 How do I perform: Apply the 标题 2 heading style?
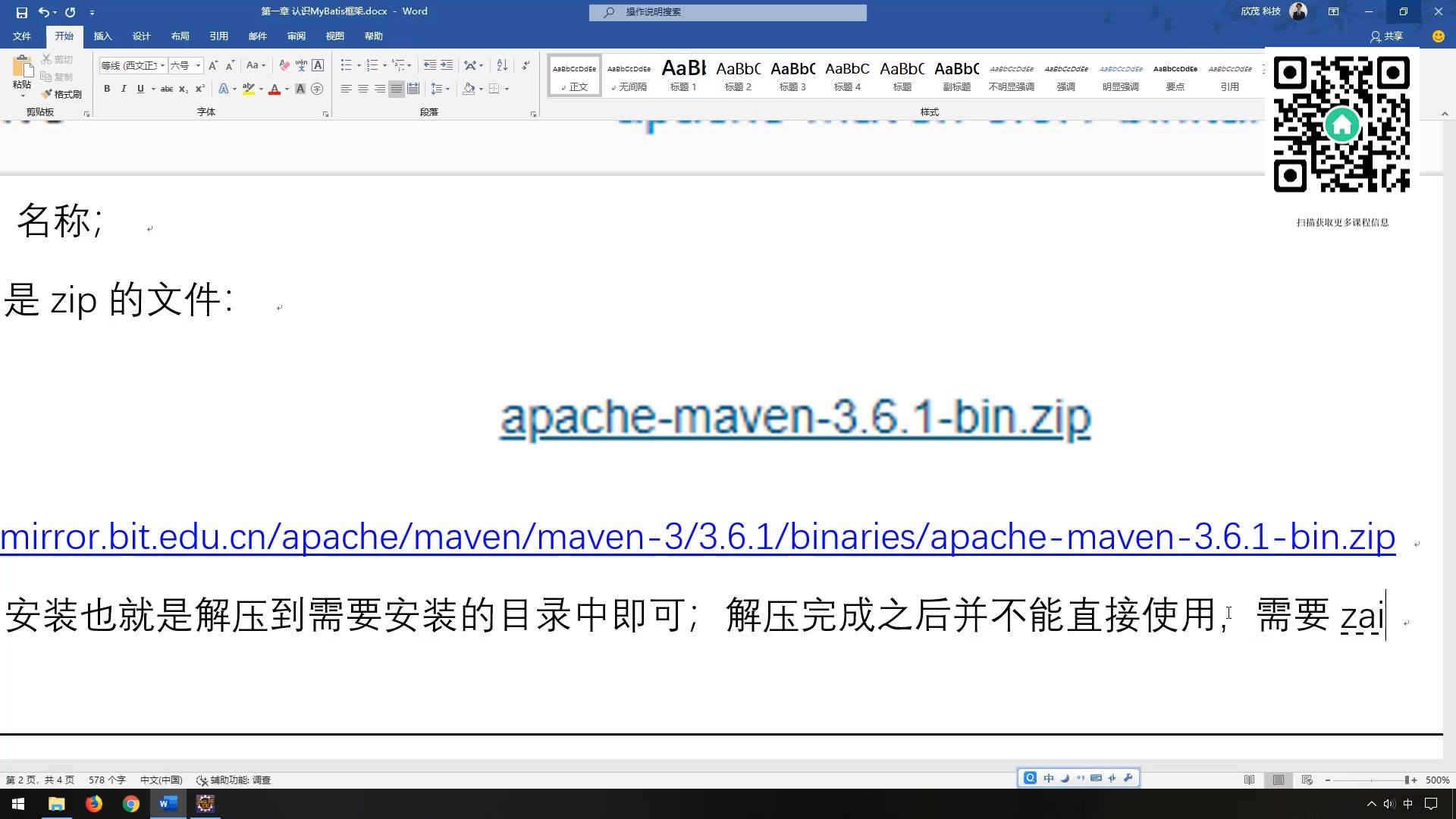[x=738, y=75]
